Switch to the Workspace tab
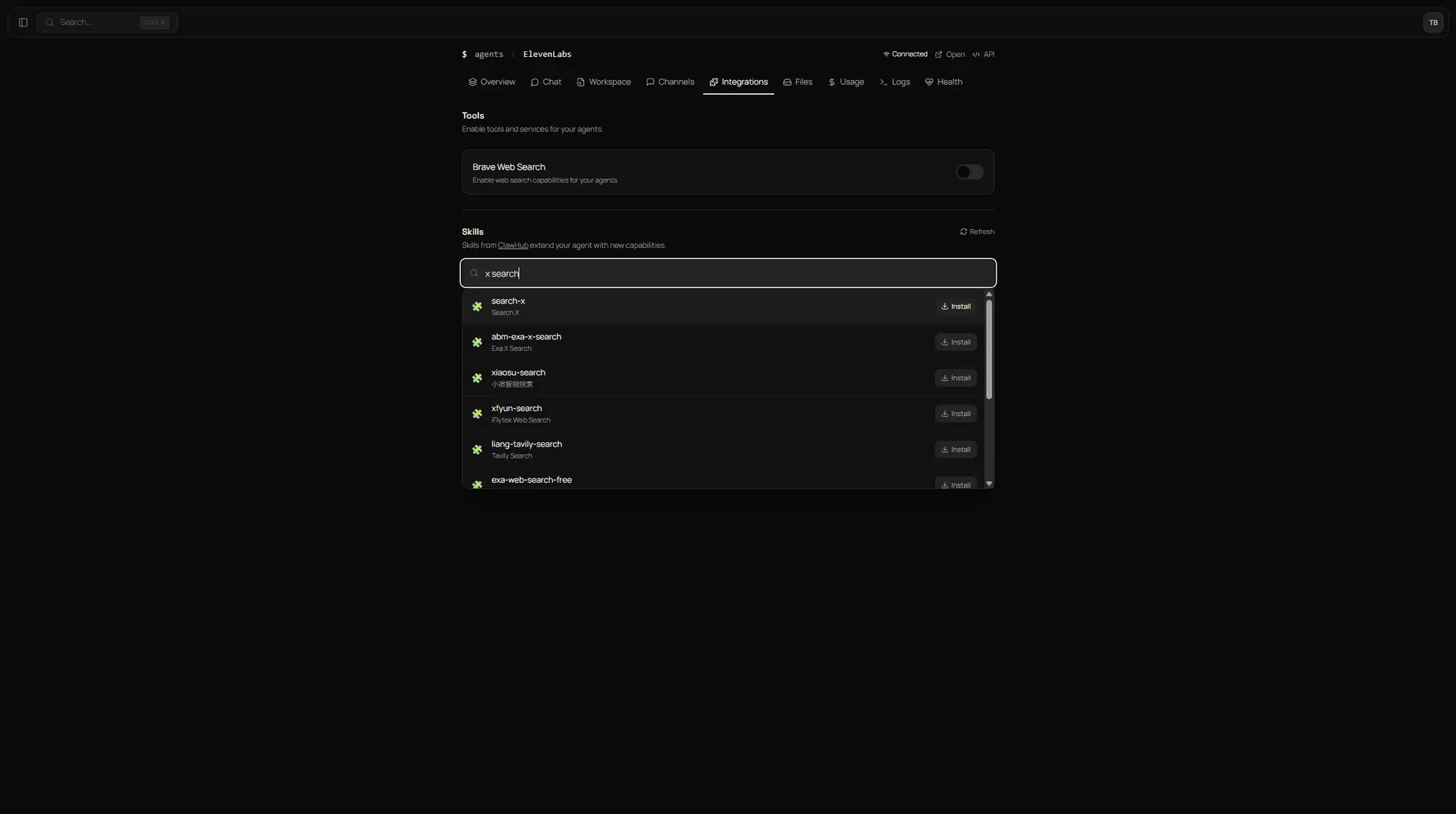This screenshot has height=814, width=1456. 604,82
